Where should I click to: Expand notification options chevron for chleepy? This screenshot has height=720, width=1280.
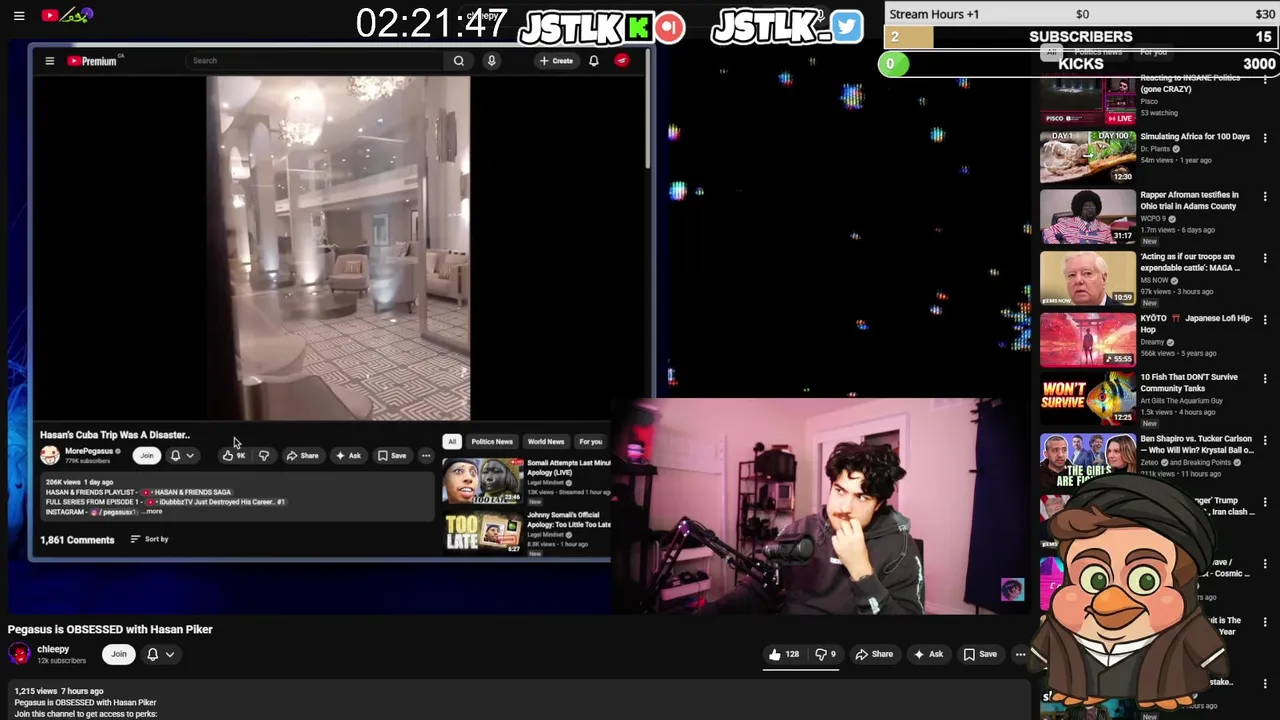(170, 654)
